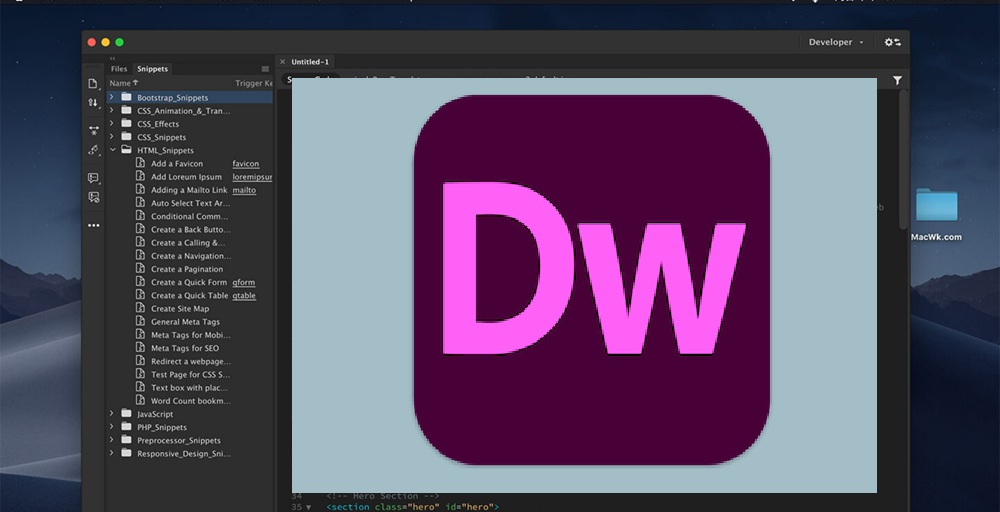Select Create a Calling &... snippet
The image size is (1000, 512).
point(190,243)
